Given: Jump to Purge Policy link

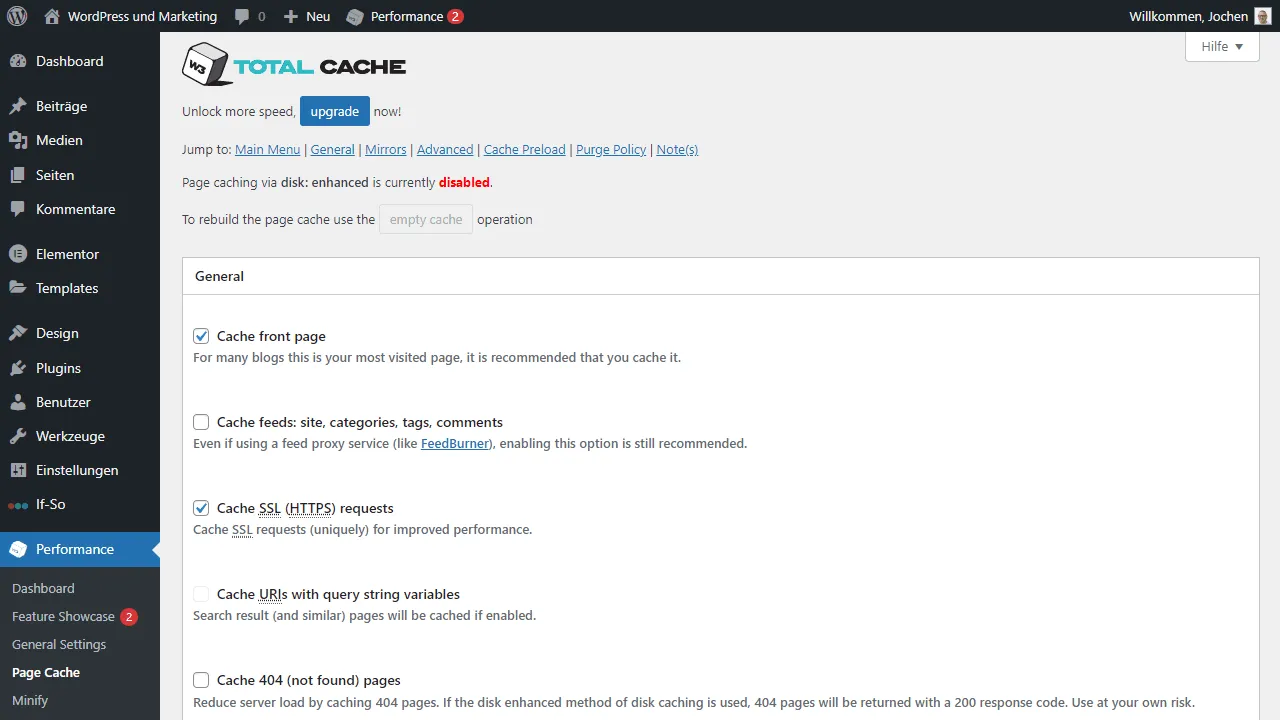Looking at the screenshot, I should point(611,149).
